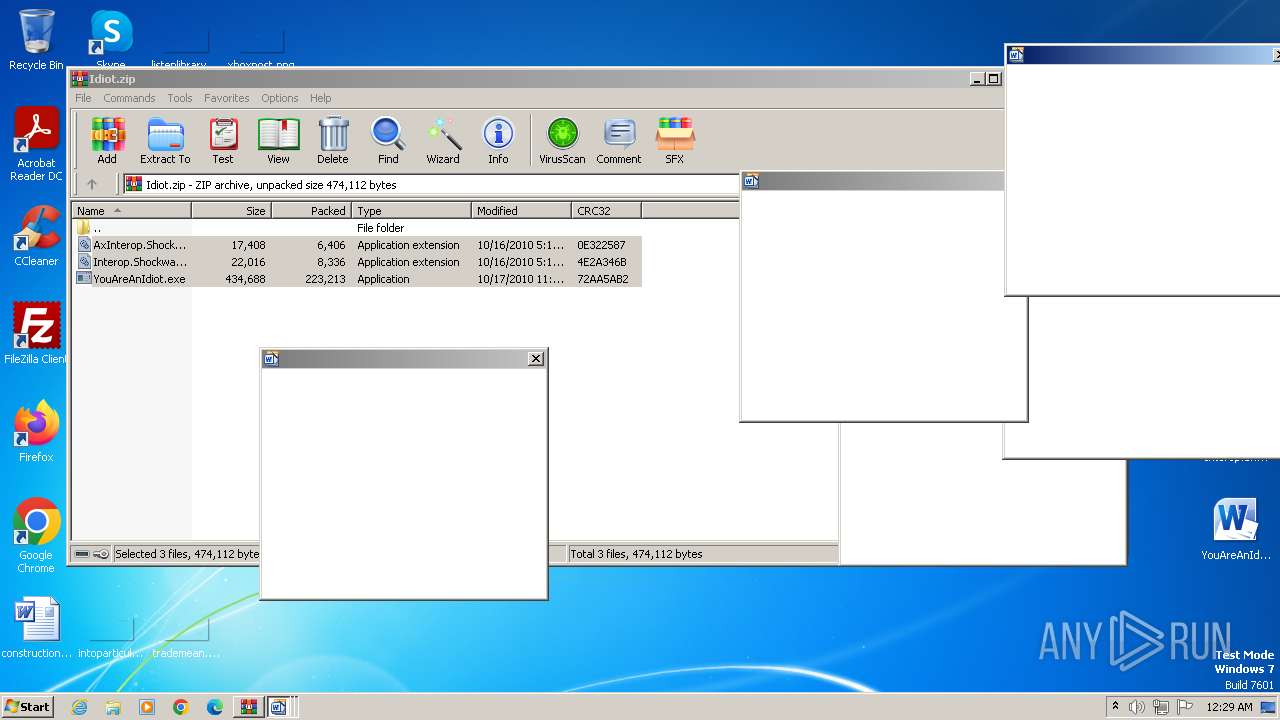Open the Tools menu
This screenshot has width=1280, height=720.
click(x=180, y=98)
